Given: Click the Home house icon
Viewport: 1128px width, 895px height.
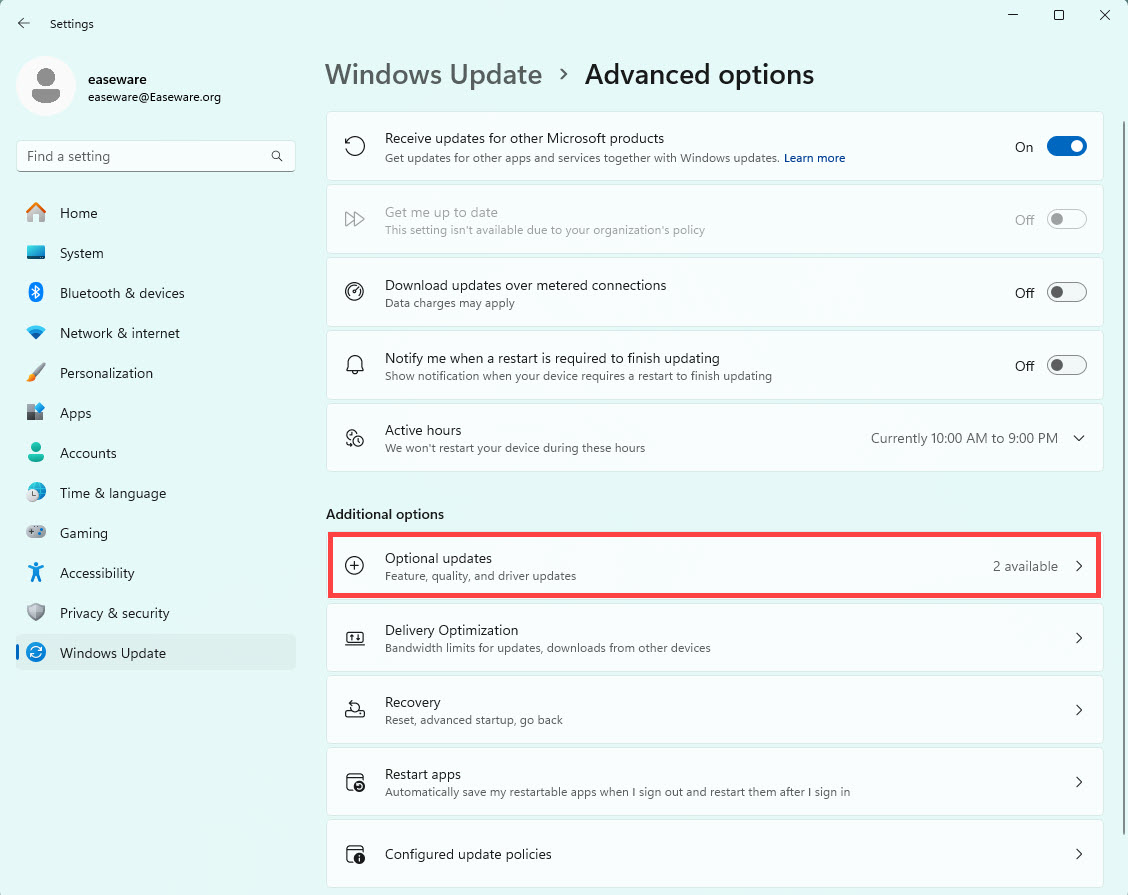Looking at the screenshot, I should point(36,212).
